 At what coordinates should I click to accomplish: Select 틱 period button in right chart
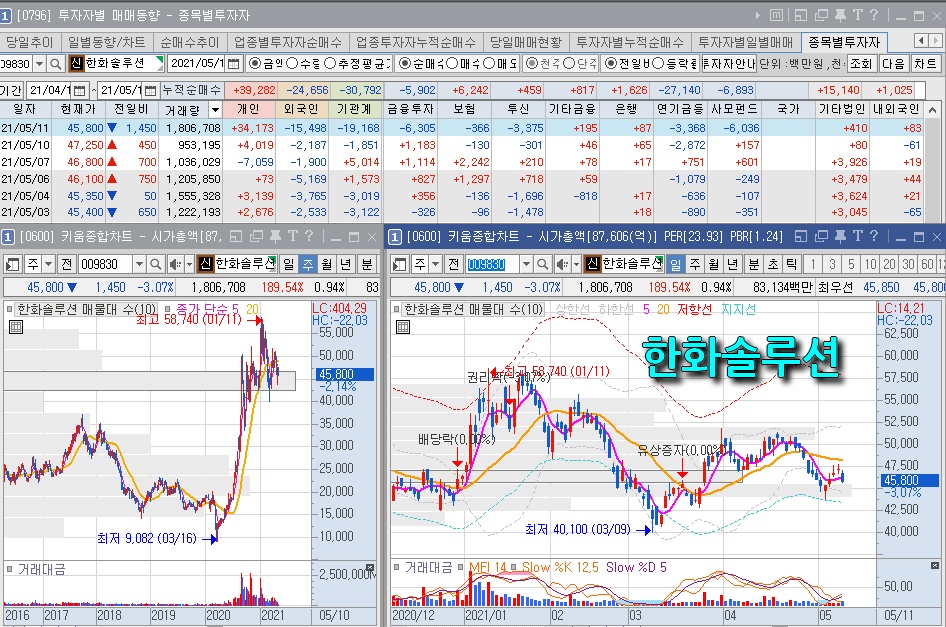coord(792,264)
